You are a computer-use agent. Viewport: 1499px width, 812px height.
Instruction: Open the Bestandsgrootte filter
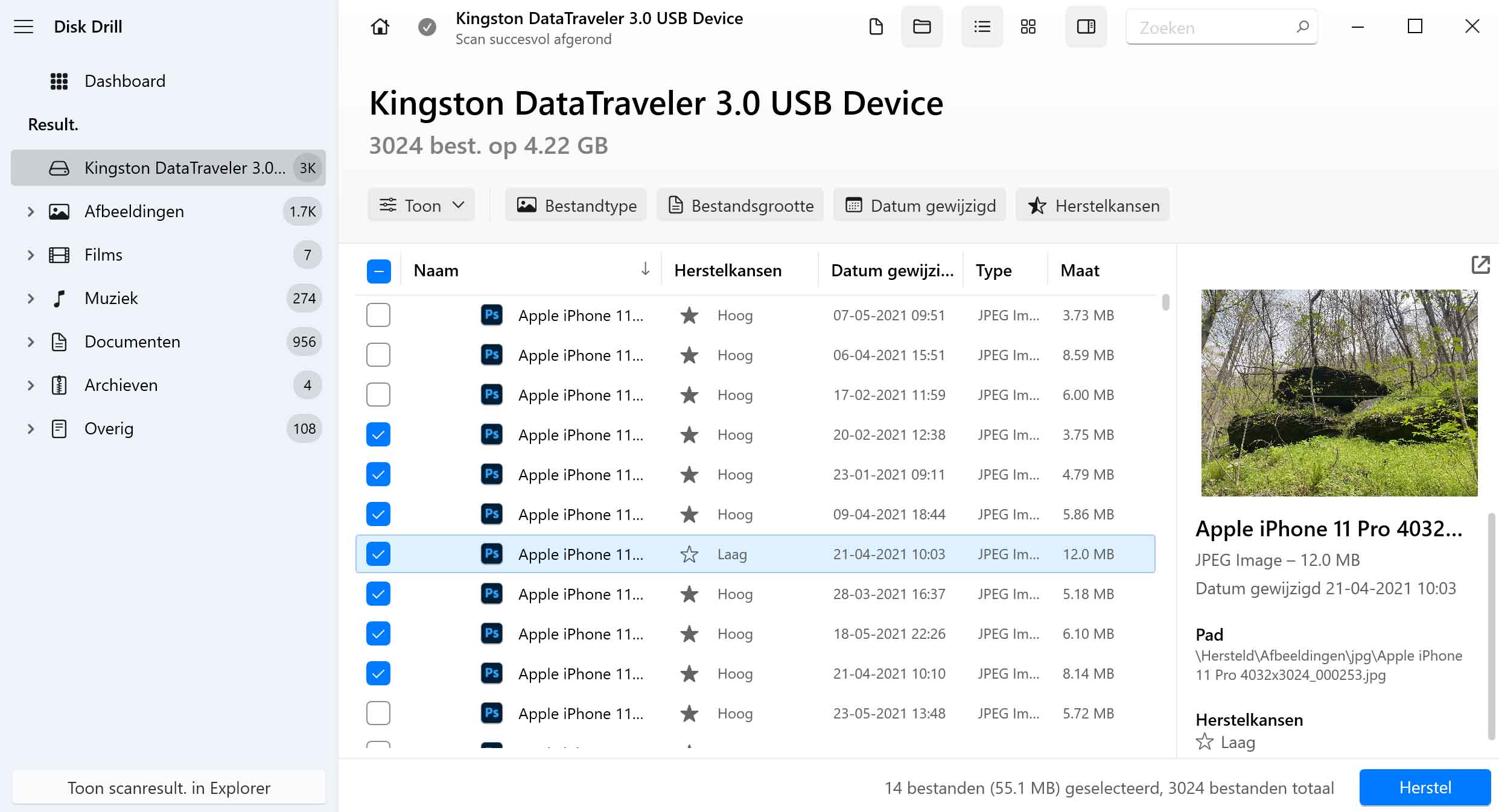740,205
